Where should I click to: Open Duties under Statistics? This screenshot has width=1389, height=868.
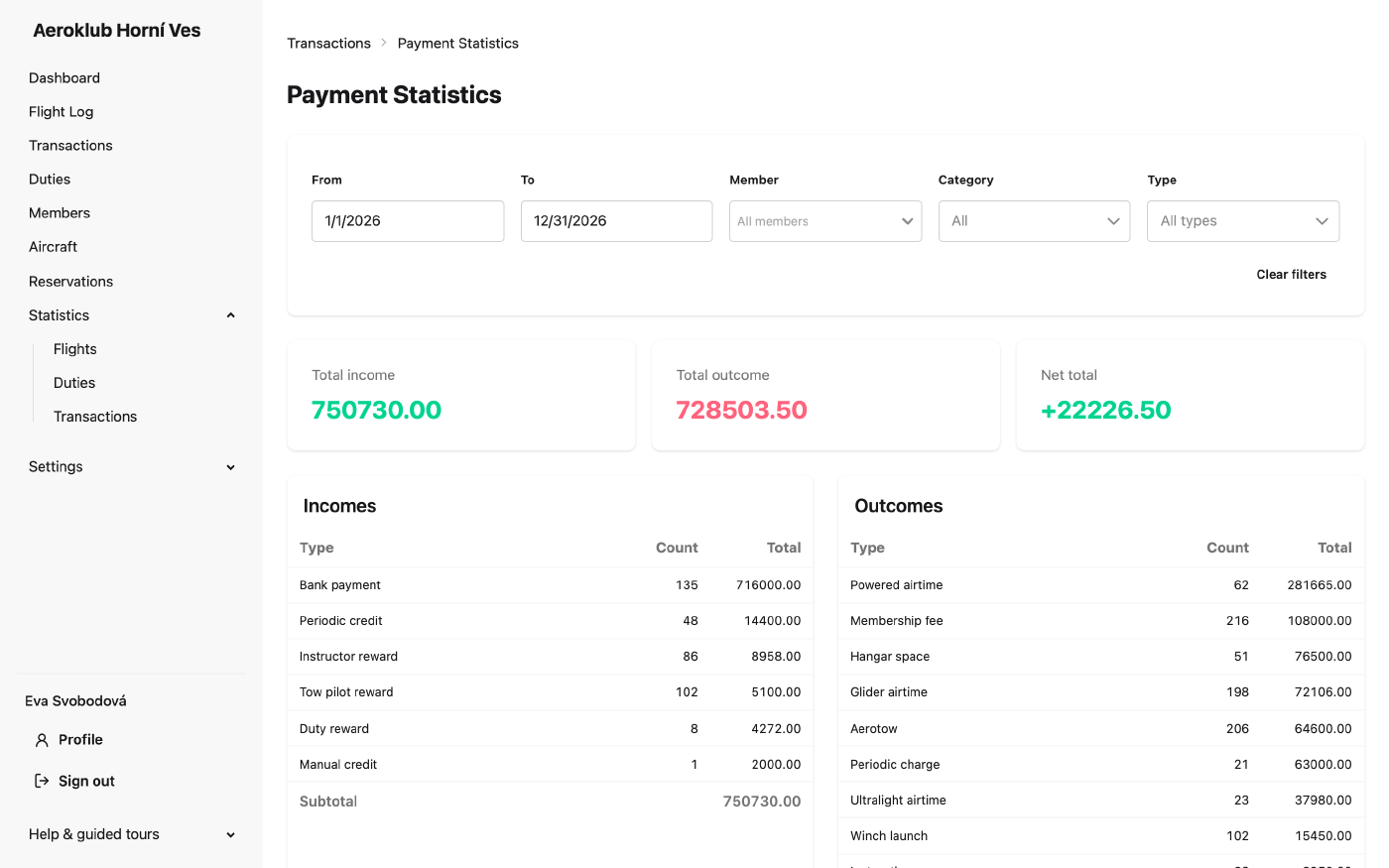click(x=74, y=383)
